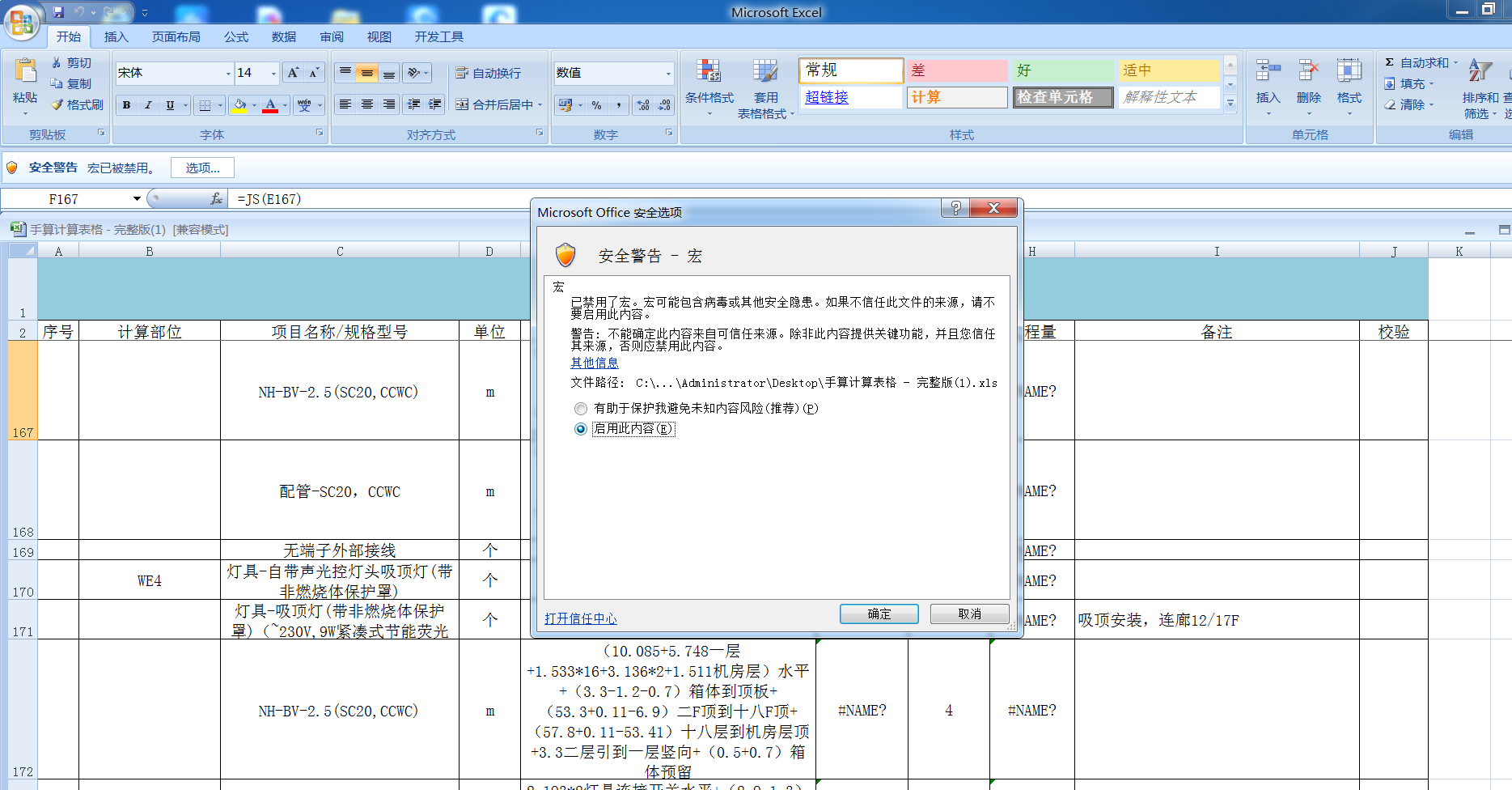Align text right
The image size is (1512, 790).
coord(389,104)
